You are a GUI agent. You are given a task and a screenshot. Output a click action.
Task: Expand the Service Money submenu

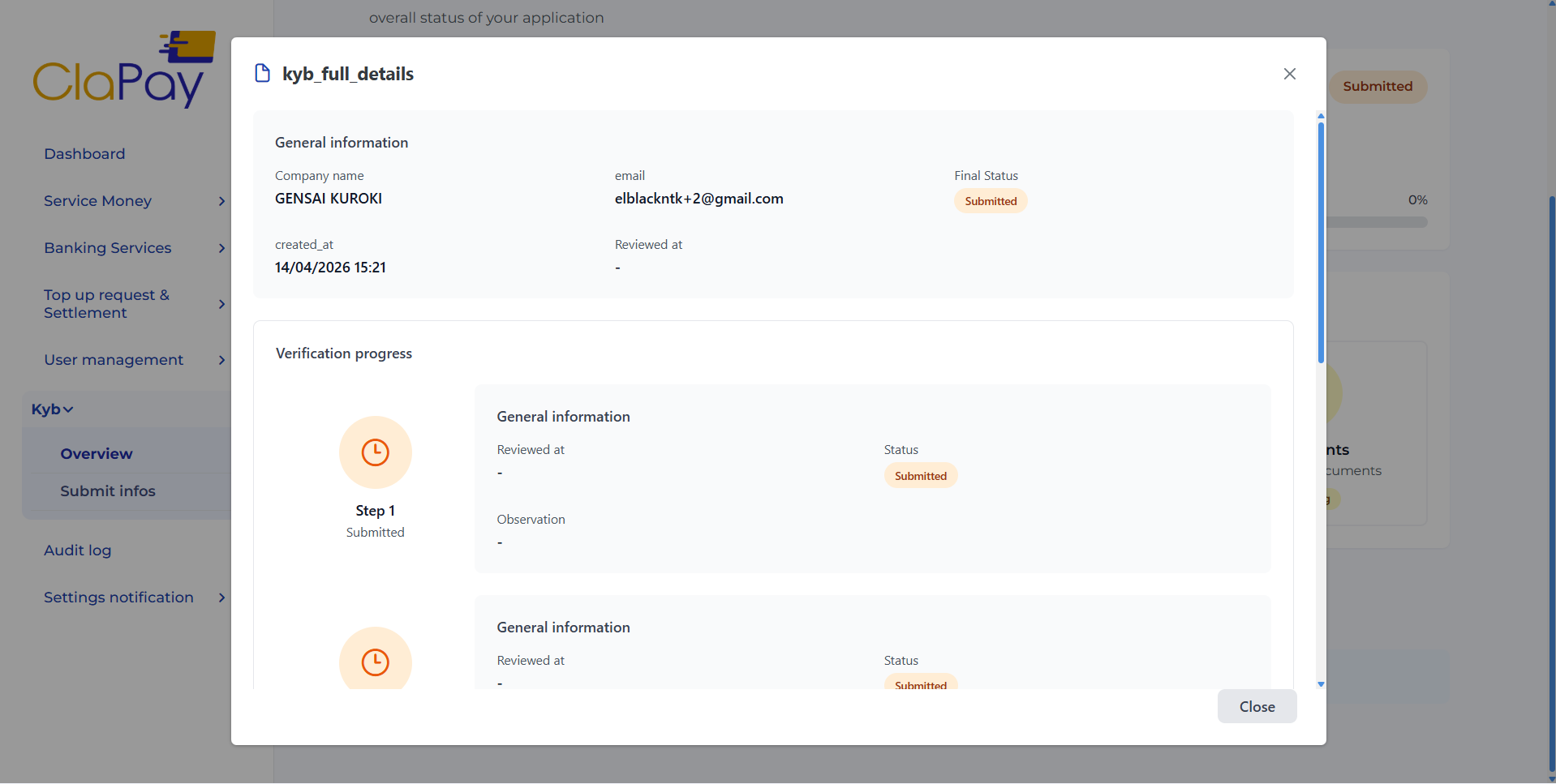[x=221, y=201]
